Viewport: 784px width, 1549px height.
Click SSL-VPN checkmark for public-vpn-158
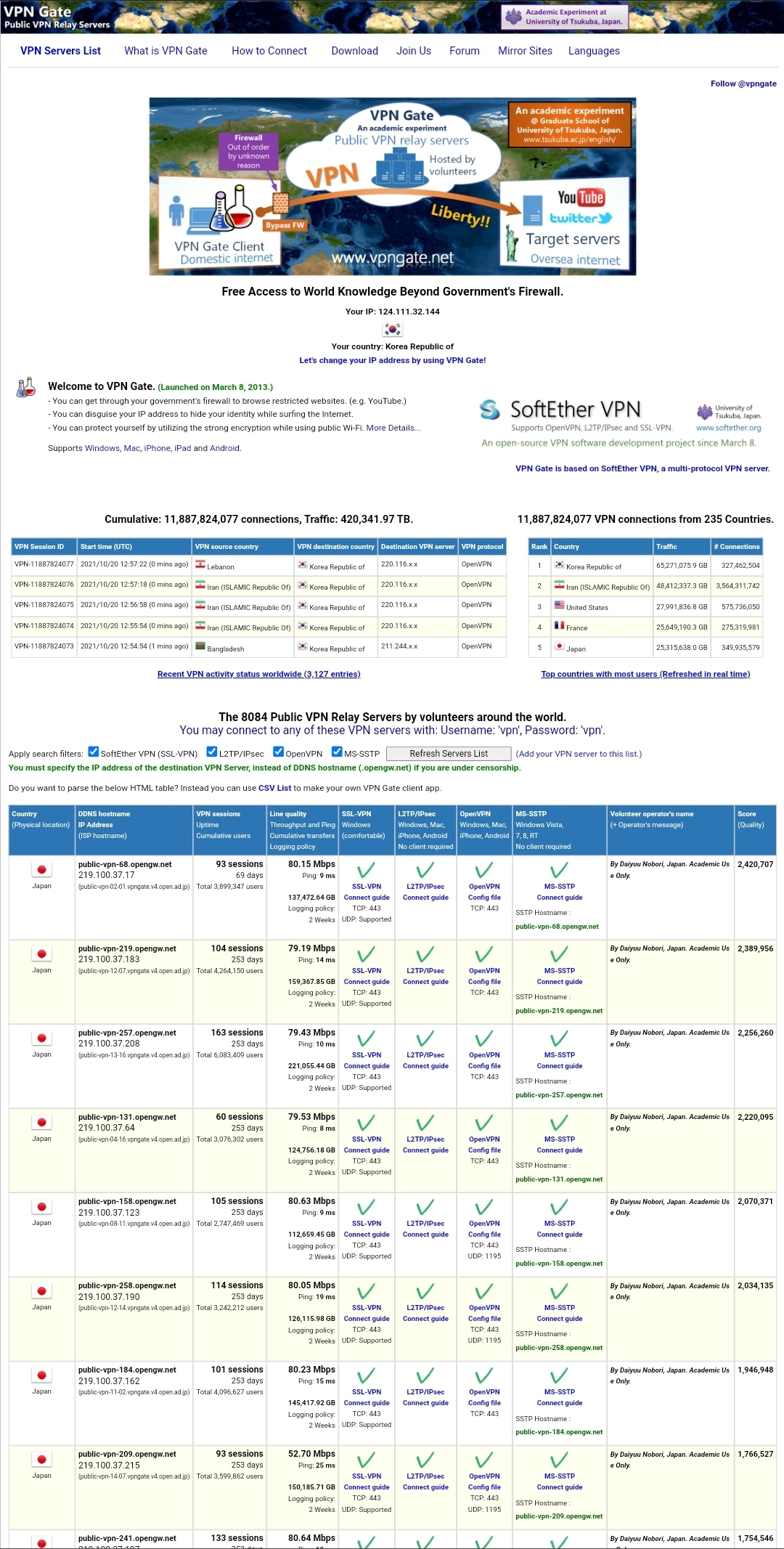point(366,1207)
